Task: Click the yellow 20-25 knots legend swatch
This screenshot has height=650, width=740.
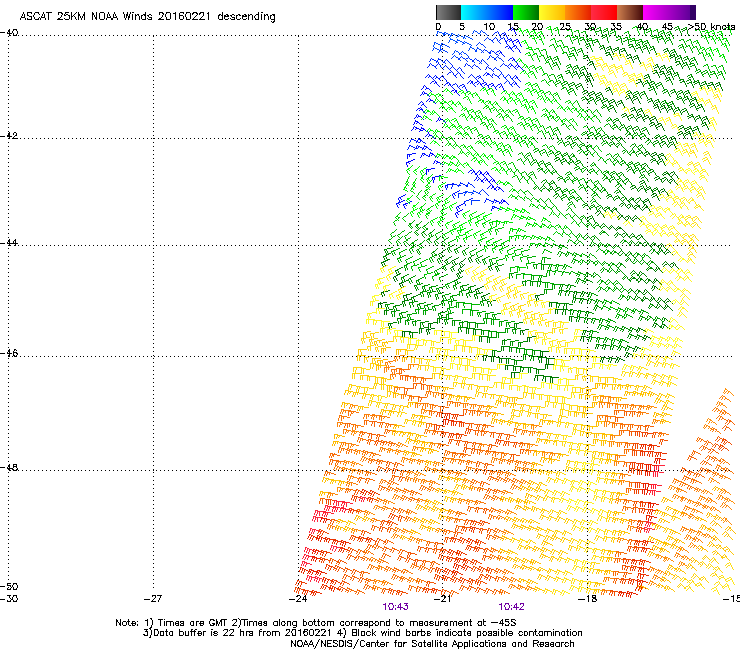Action: [x=552, y=12]
